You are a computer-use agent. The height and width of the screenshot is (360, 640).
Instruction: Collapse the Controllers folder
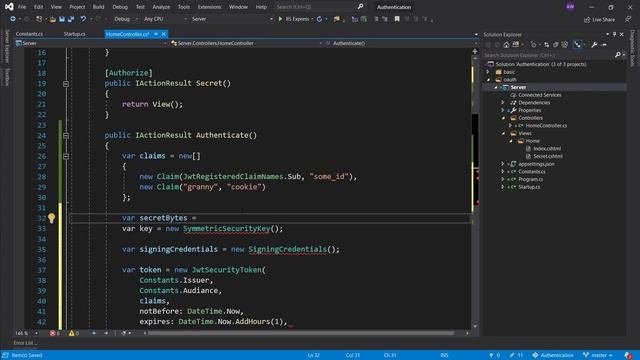click(x=503, y=118)
